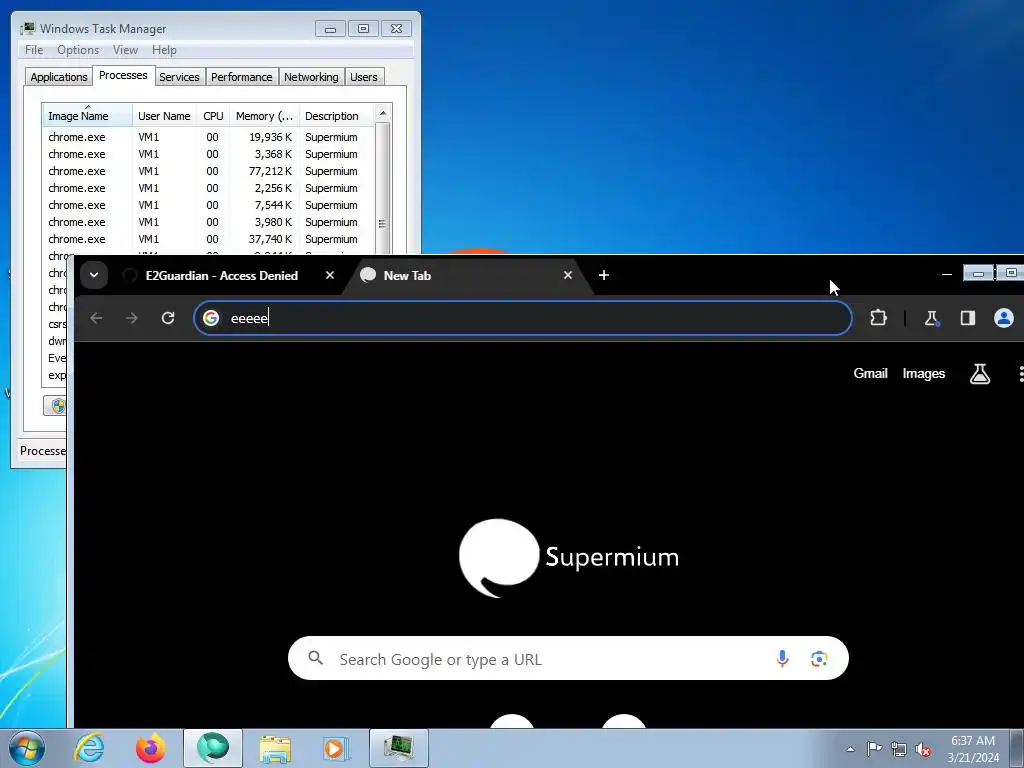1024x768 pixels.
Task: Click the taskbar clock
Action: tap(973, 749)
